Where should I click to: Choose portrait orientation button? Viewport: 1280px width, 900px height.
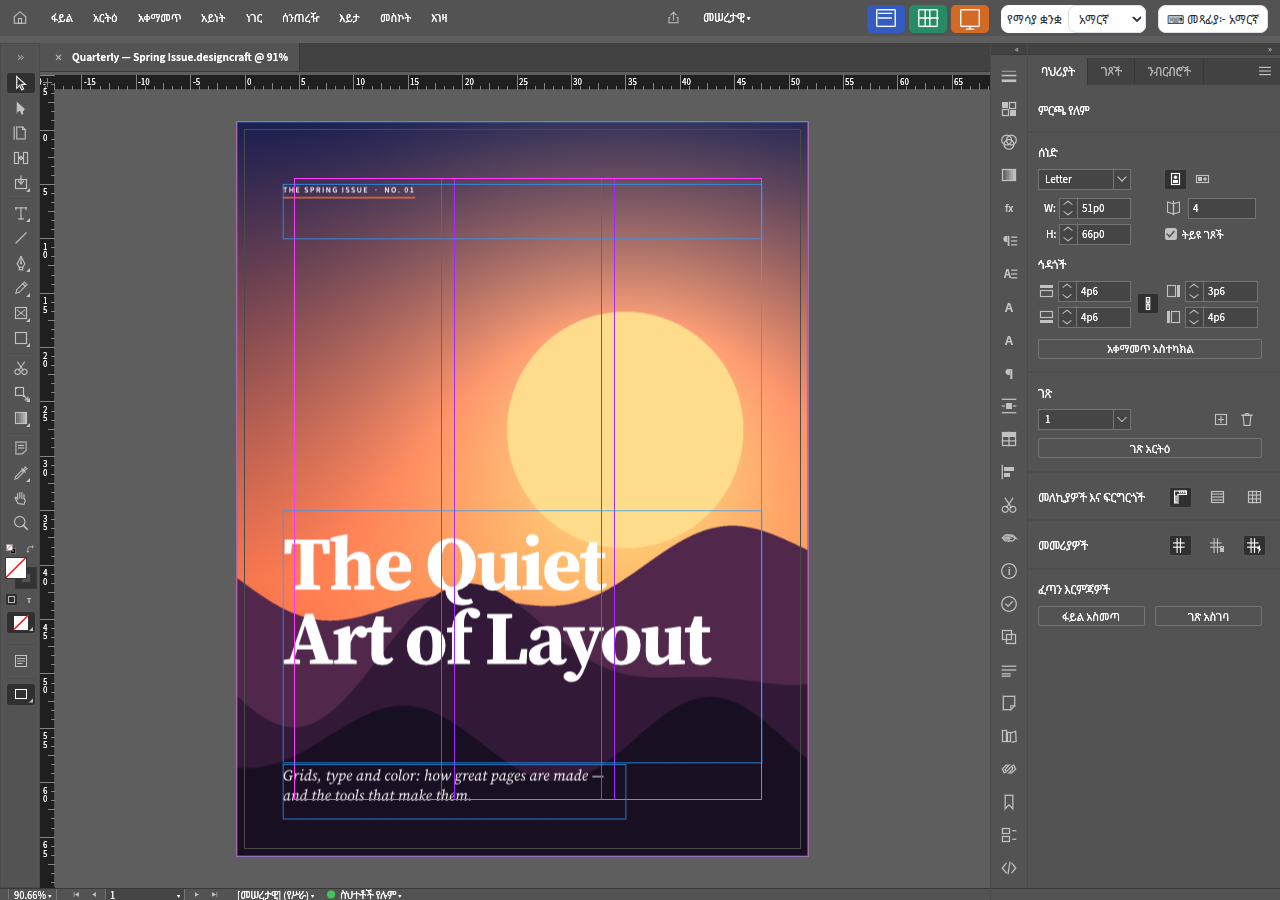click(1176, 179)
